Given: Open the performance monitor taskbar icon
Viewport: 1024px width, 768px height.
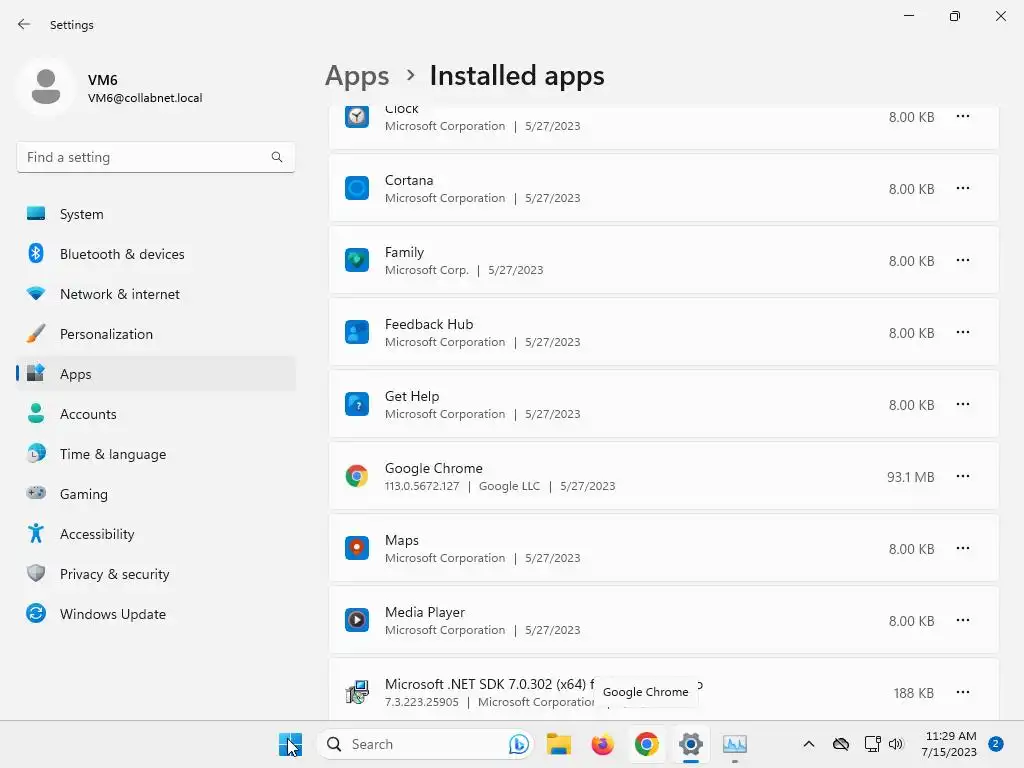Looking at the screenshot, I should [x=735, y=744].
